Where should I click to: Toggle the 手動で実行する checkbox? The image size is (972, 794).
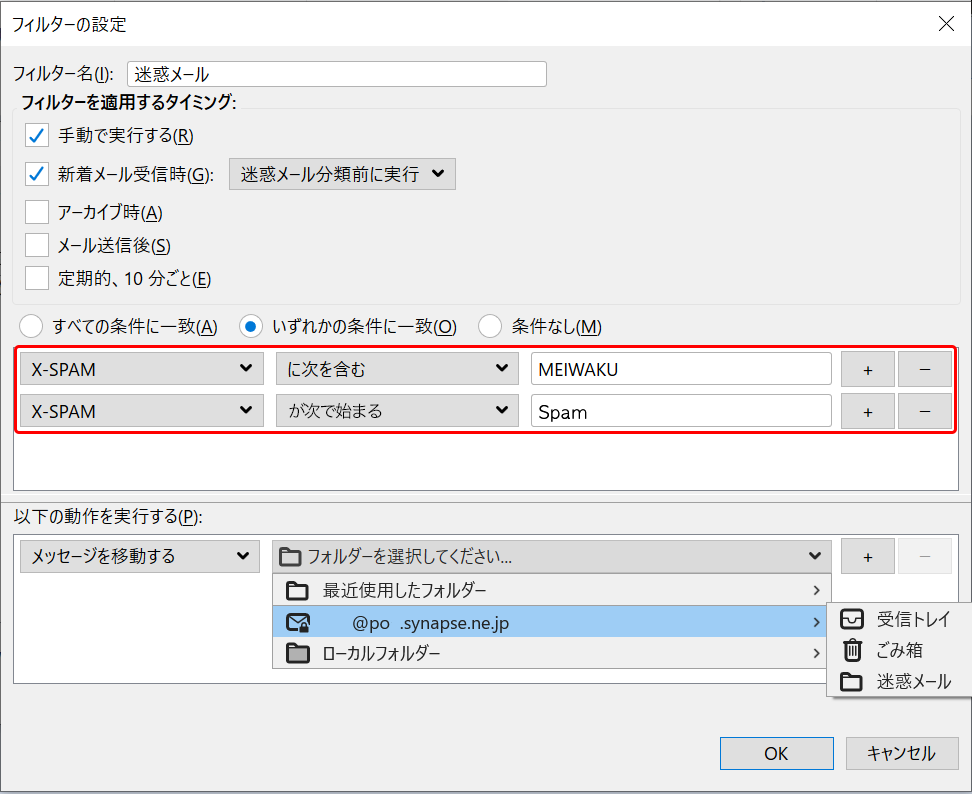pyautogui.click(x=37, y=135)
